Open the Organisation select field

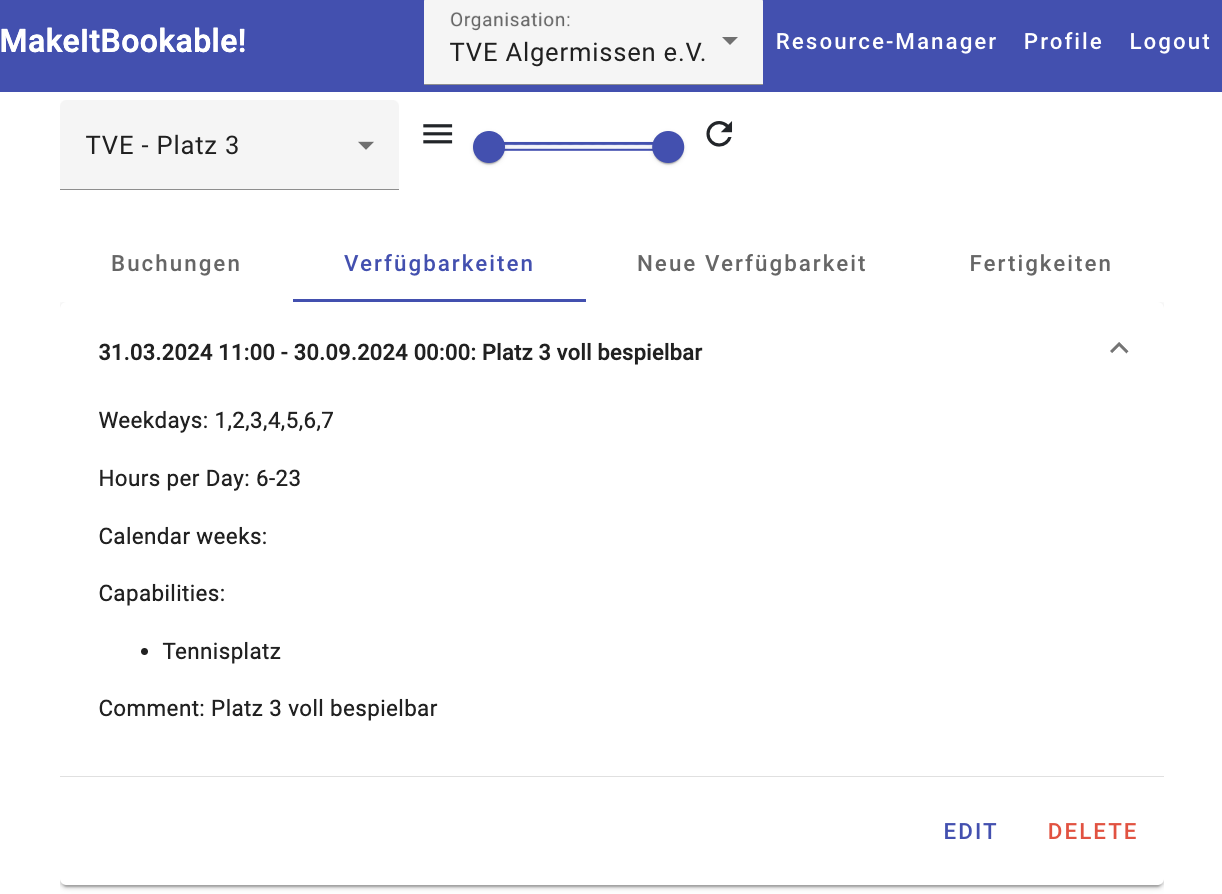(578, 42)
